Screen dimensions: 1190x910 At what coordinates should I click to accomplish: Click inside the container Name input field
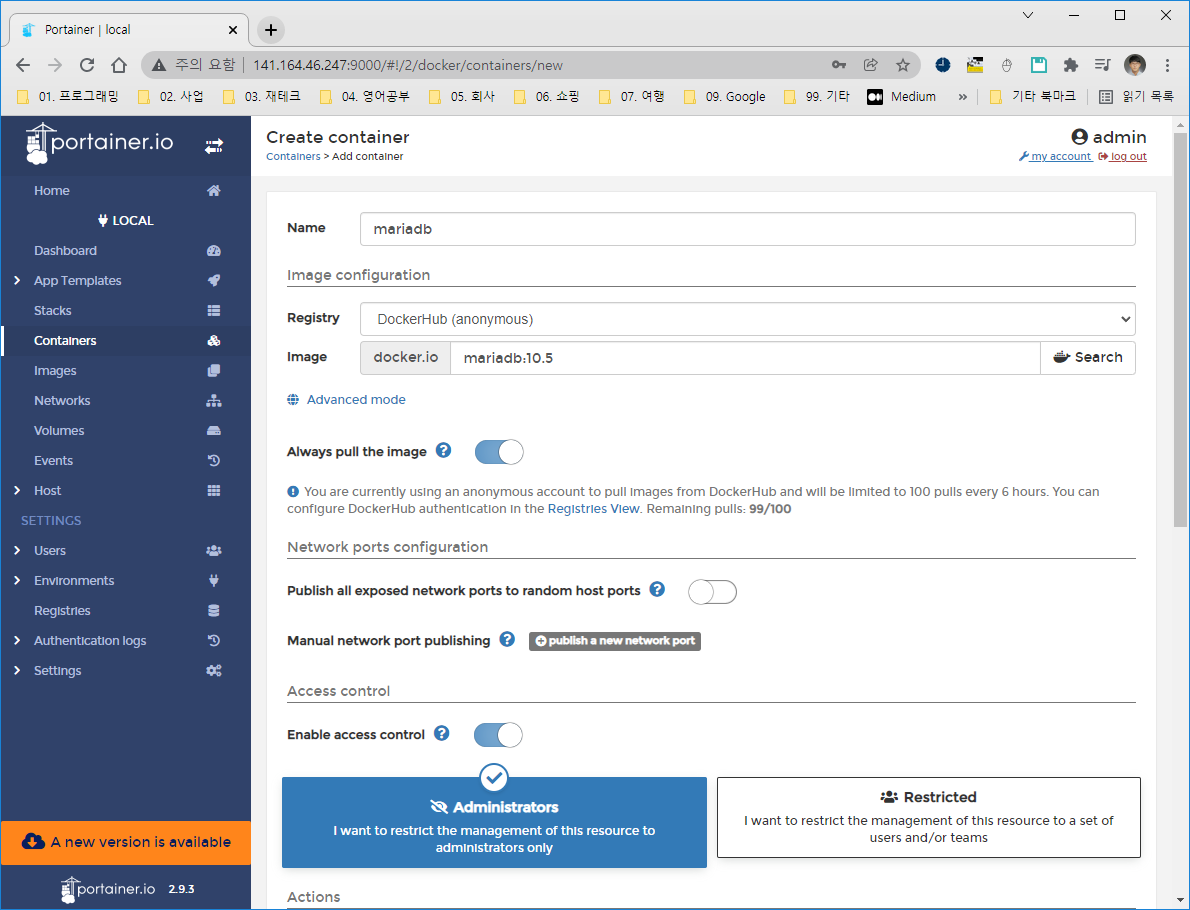point(746,228)
